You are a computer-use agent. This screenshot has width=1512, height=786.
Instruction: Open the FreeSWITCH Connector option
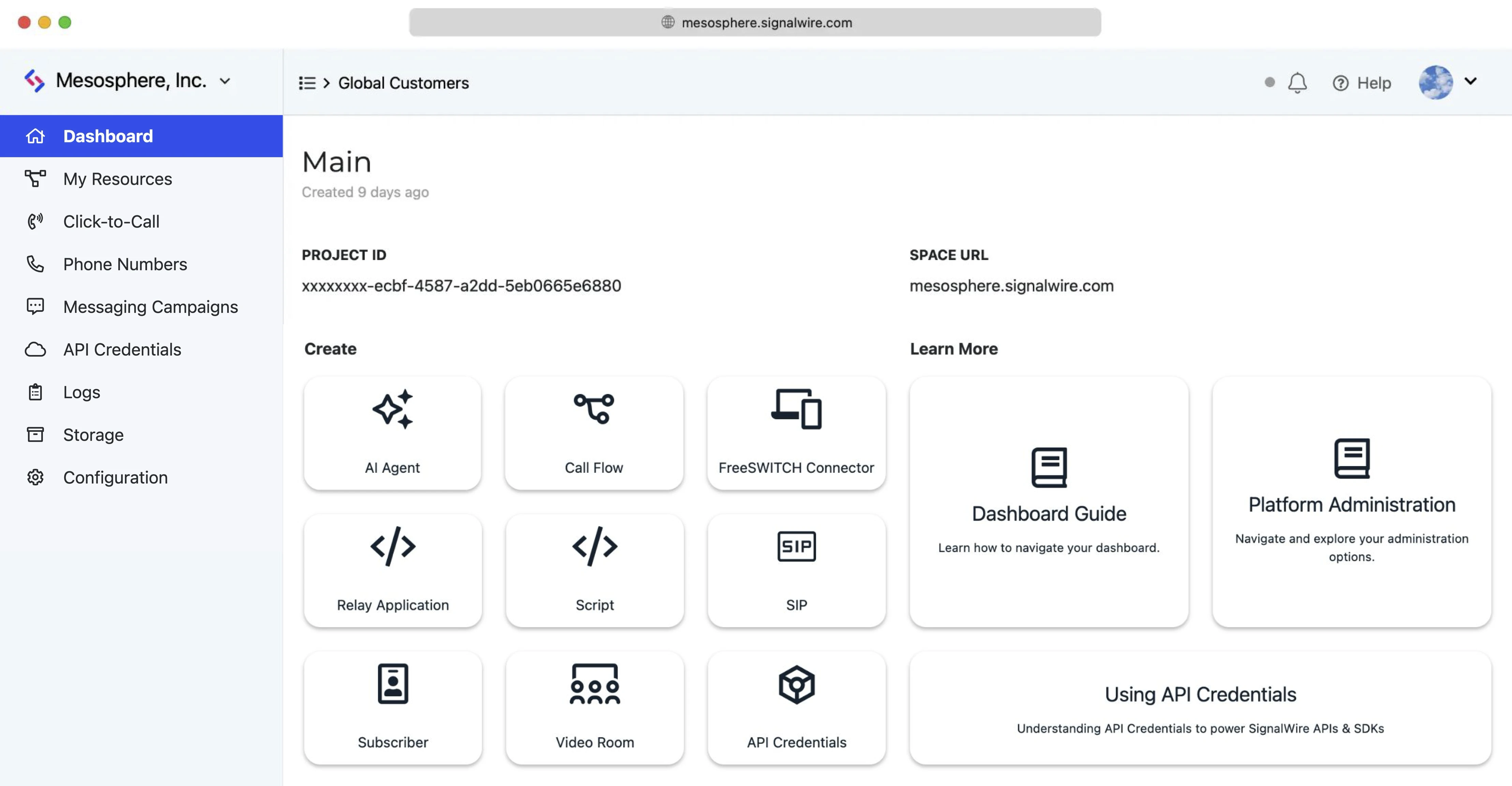796,433
